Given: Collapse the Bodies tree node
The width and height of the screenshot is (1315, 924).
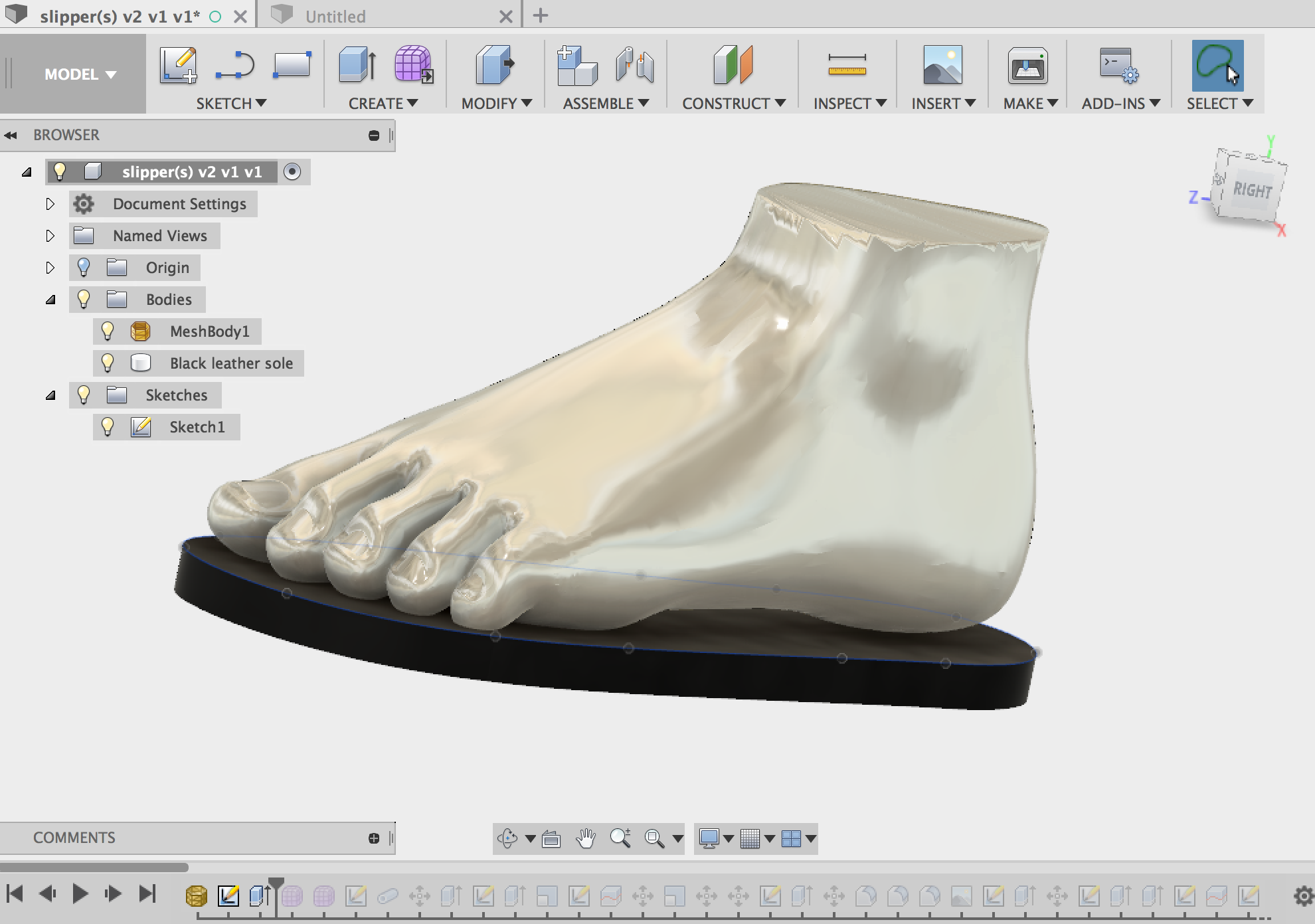Looking at the screenshot, I should coord(50,300).
